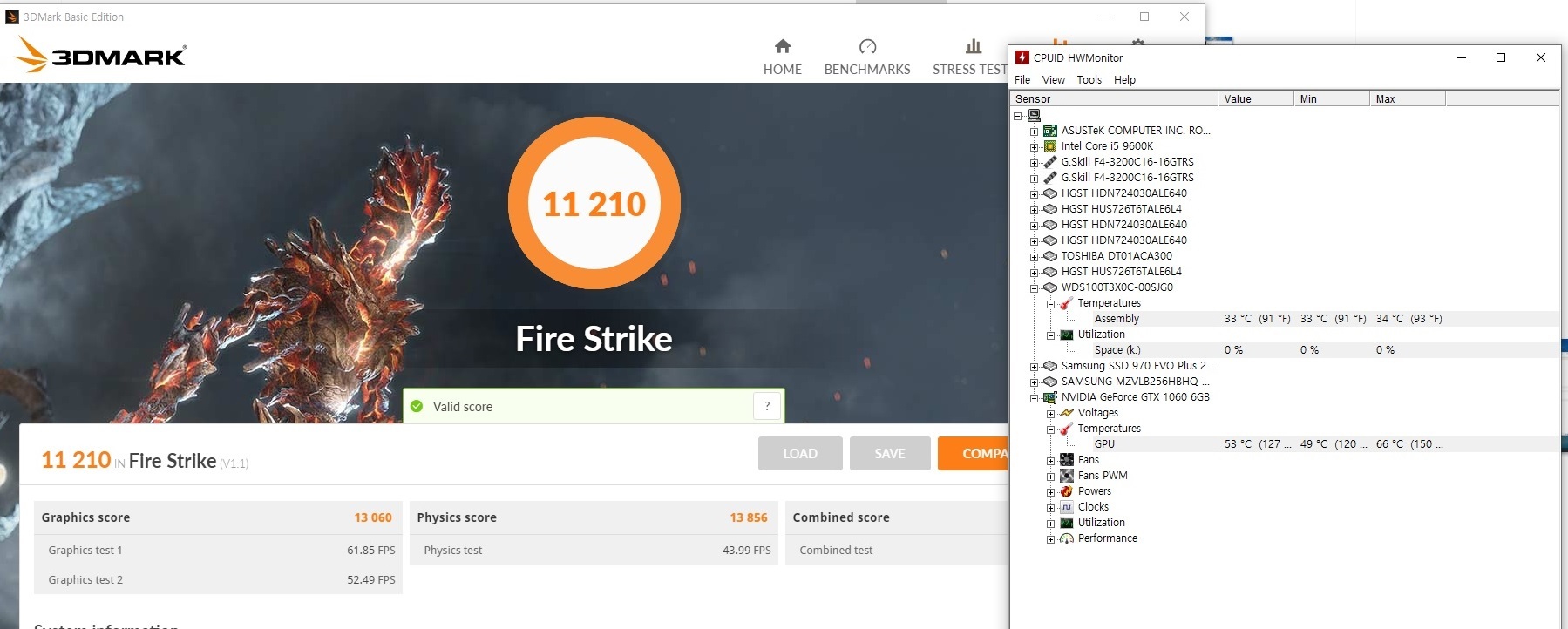Click the TOSHIBA DT01ACA300 drive icon
This screenshot has height=629, width=1568.
tap(1050, 256)
